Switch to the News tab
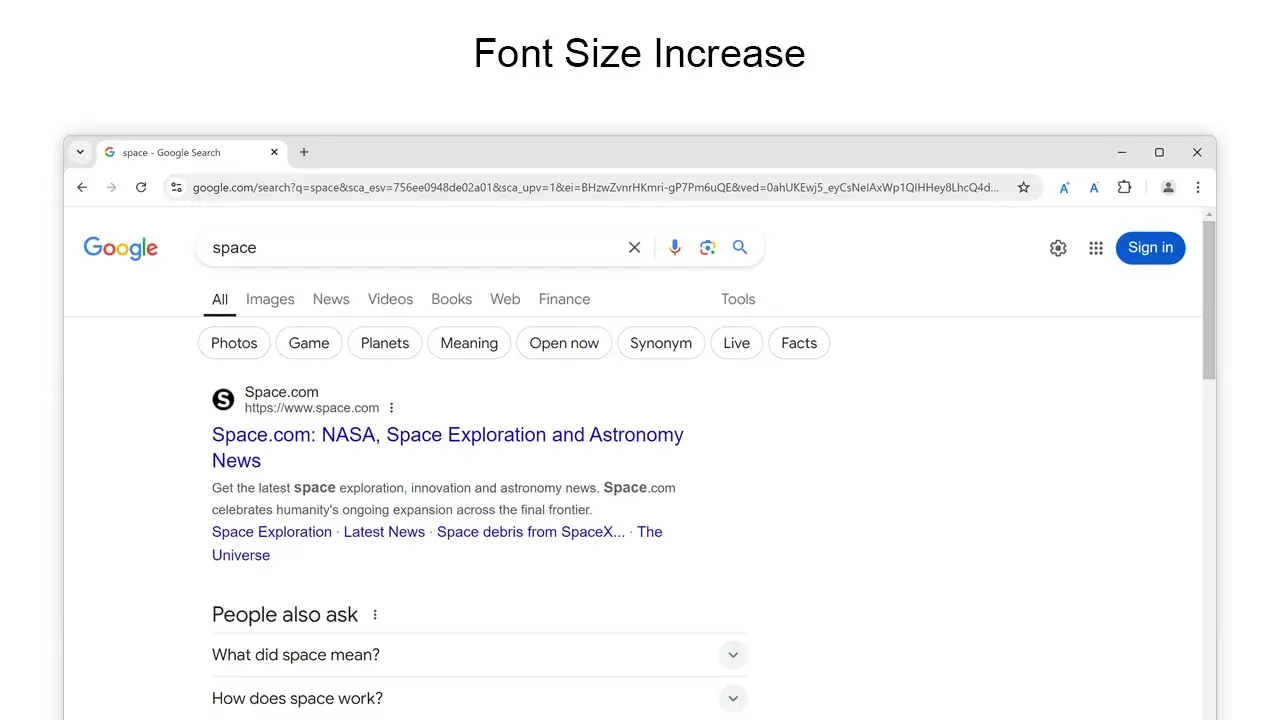Viewport: 1280px width, 720px height. [x=331, y=299]
